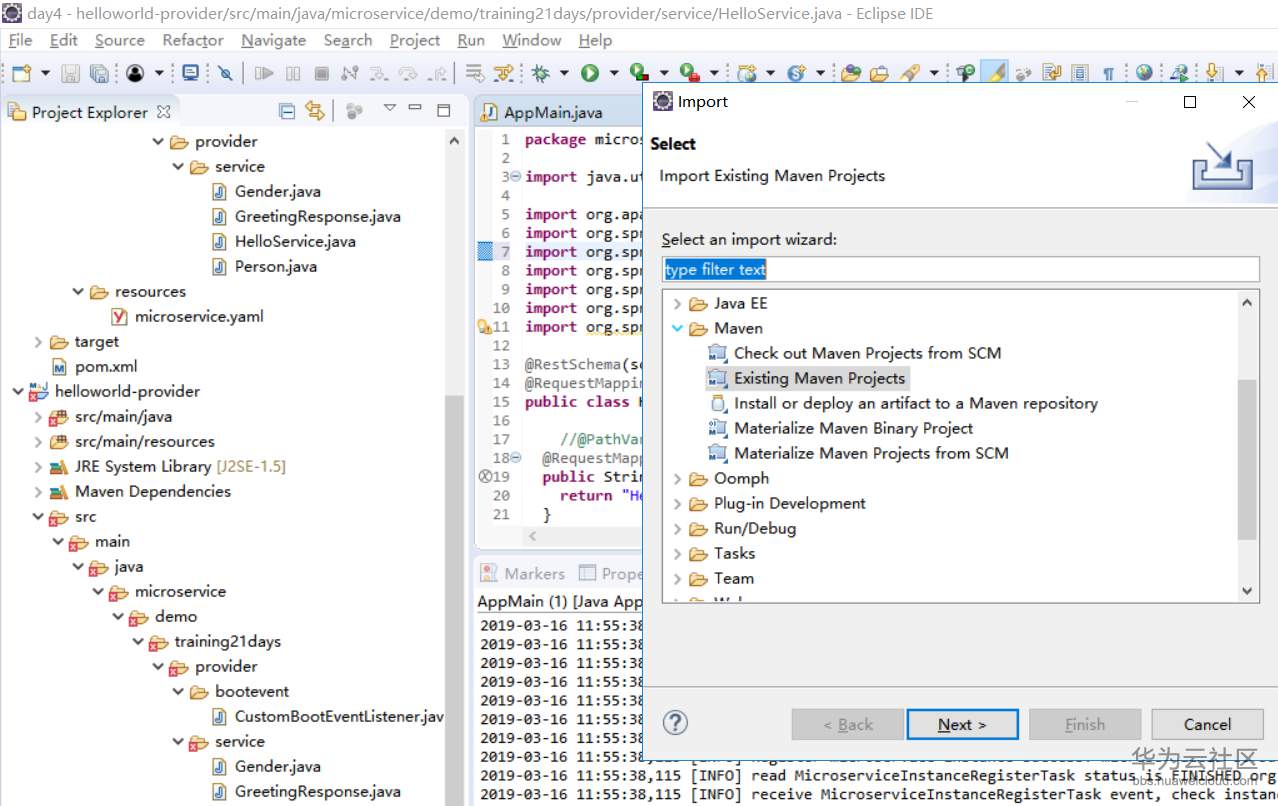Open the Refactor menu

click(193, 40)
